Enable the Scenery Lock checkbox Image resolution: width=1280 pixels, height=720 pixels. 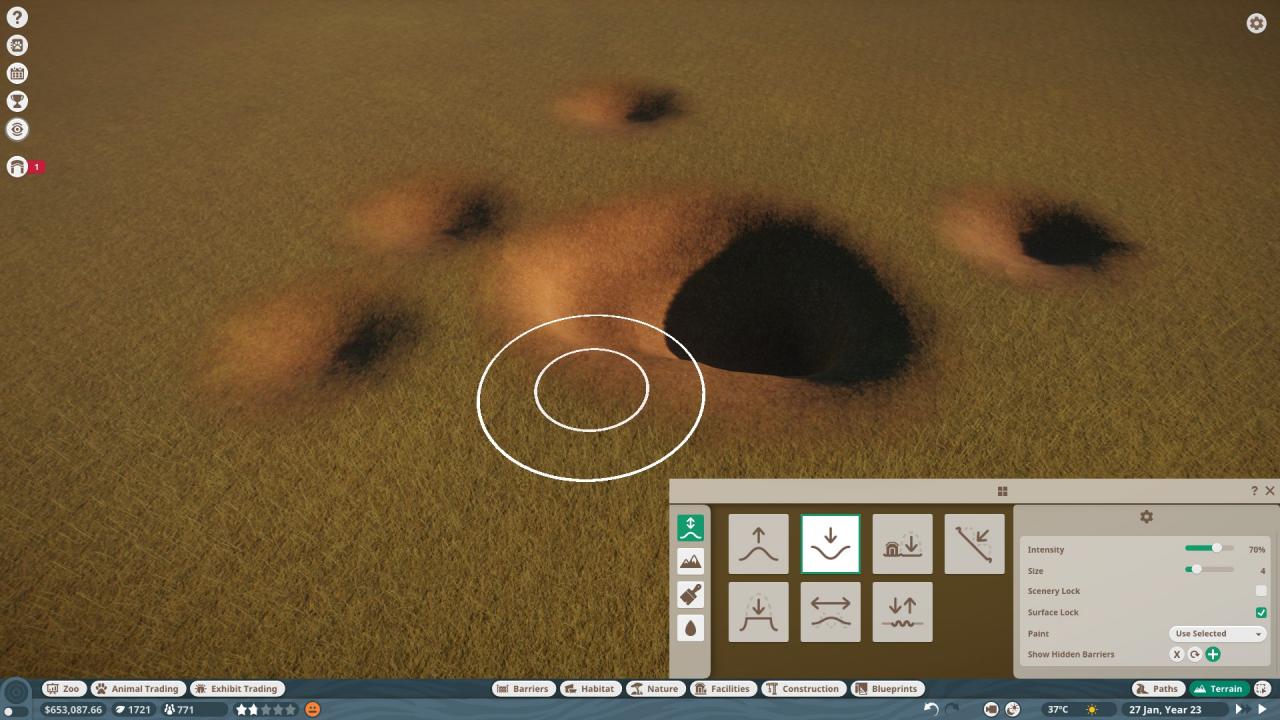[1261, 591]
